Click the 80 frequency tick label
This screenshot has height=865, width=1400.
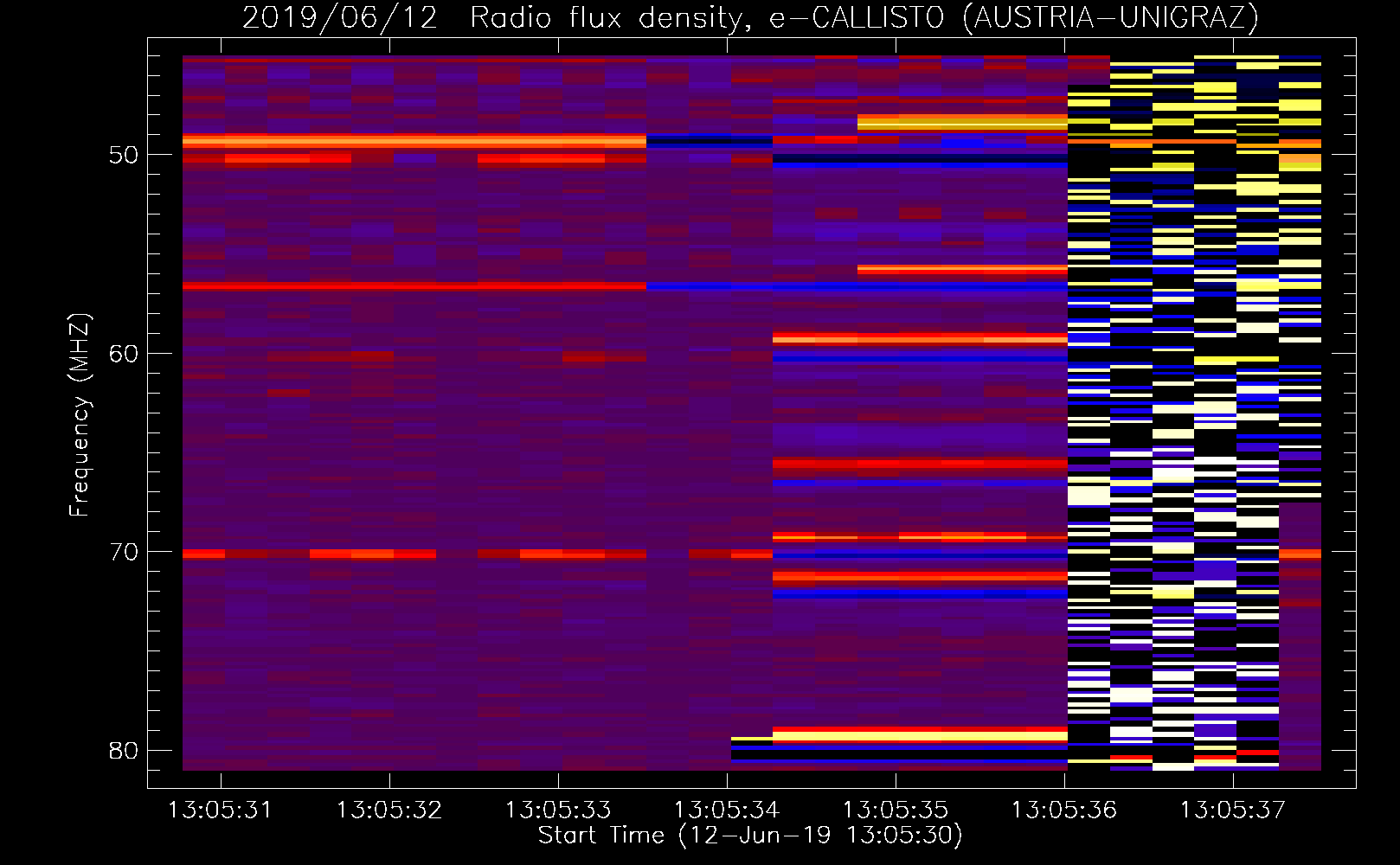coord(124,751)
